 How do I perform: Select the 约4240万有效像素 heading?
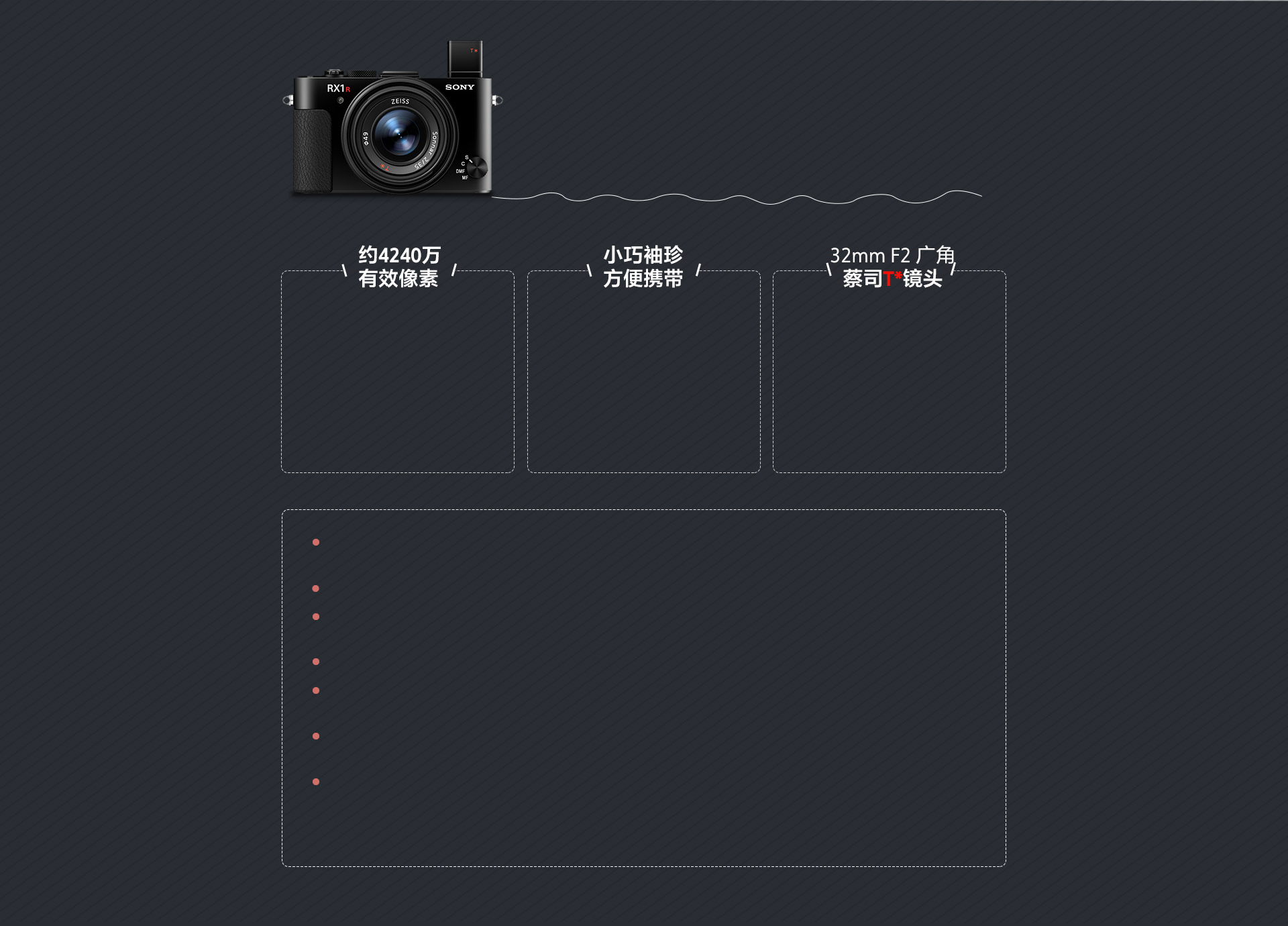pos(399,266)
